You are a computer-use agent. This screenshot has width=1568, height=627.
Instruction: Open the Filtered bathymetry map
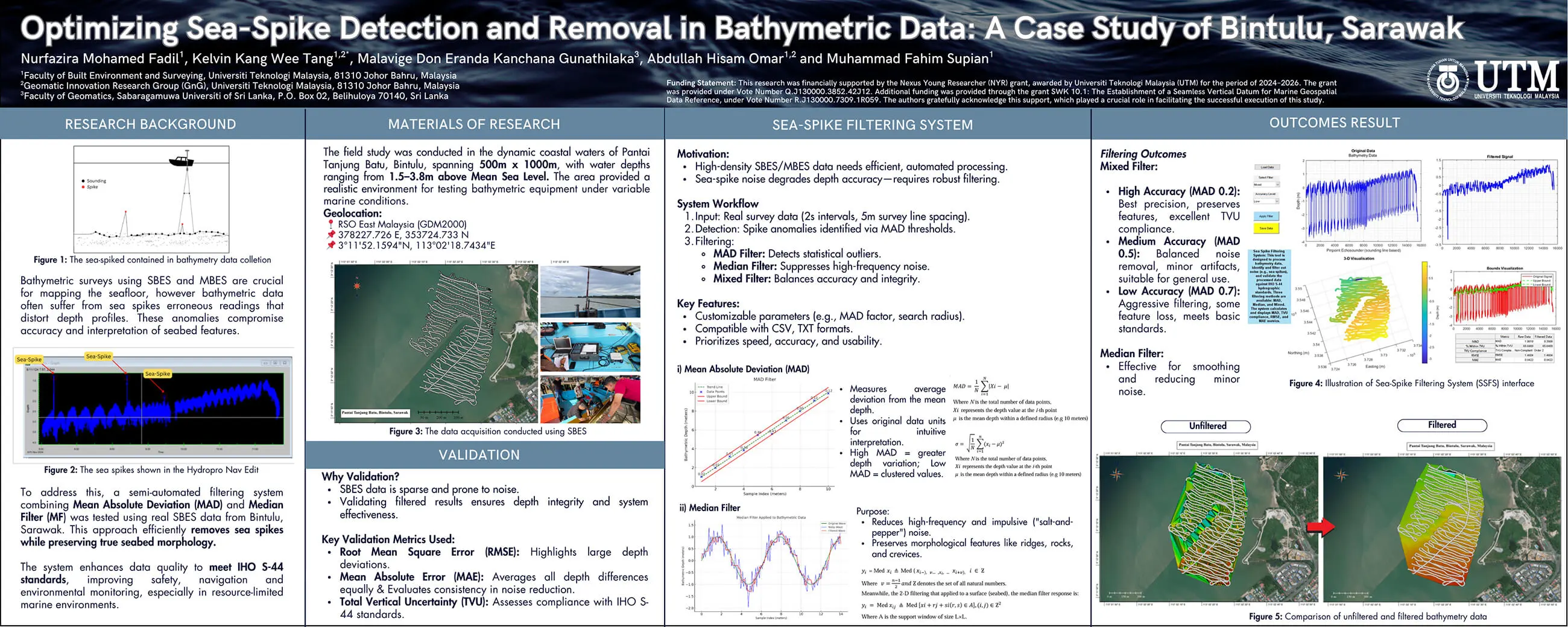click(1441, 528)
